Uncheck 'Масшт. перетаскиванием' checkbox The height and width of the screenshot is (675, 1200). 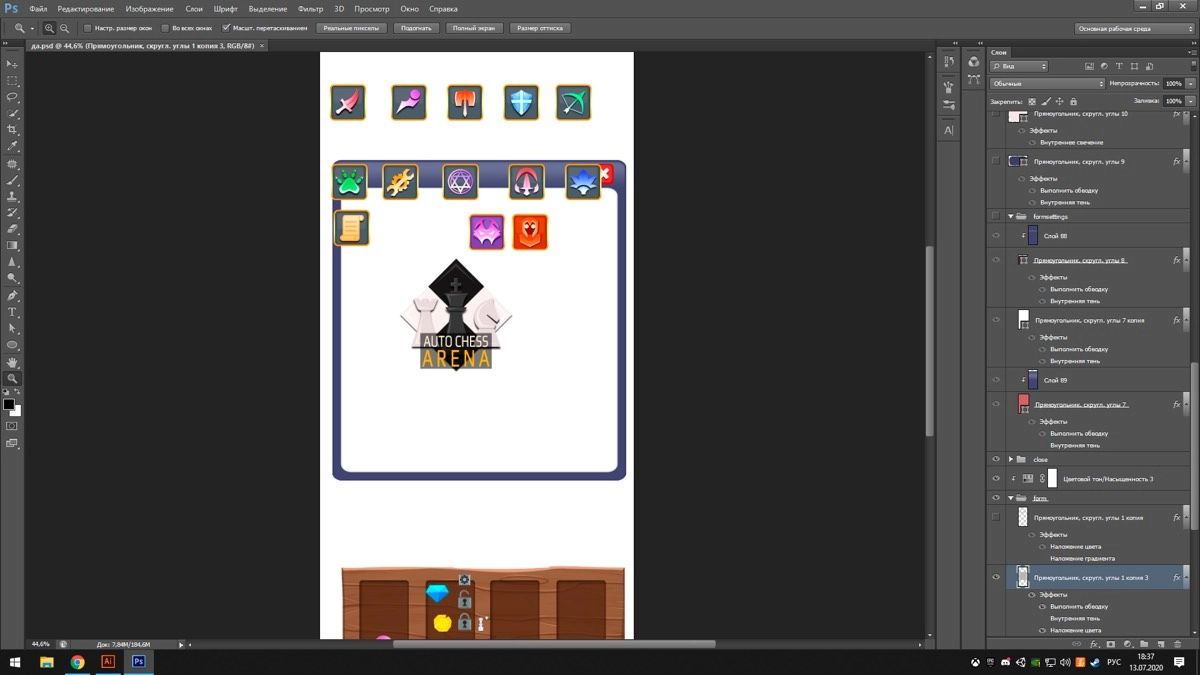226,28
